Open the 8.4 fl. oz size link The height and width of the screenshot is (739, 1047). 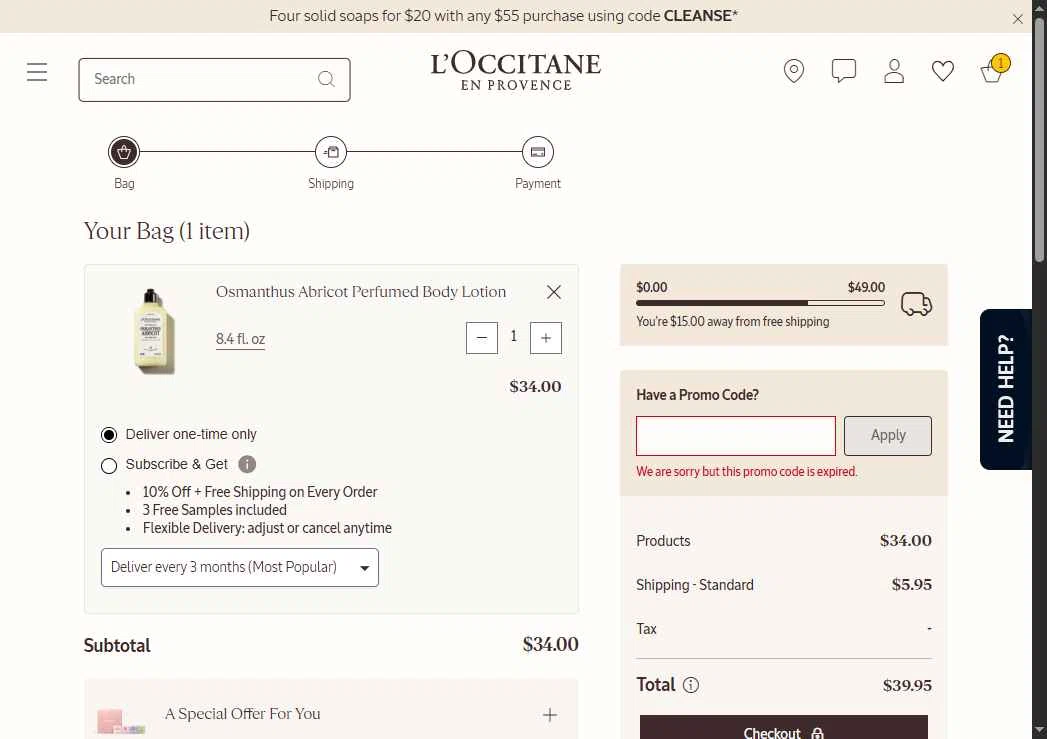(x=240, y=339)
